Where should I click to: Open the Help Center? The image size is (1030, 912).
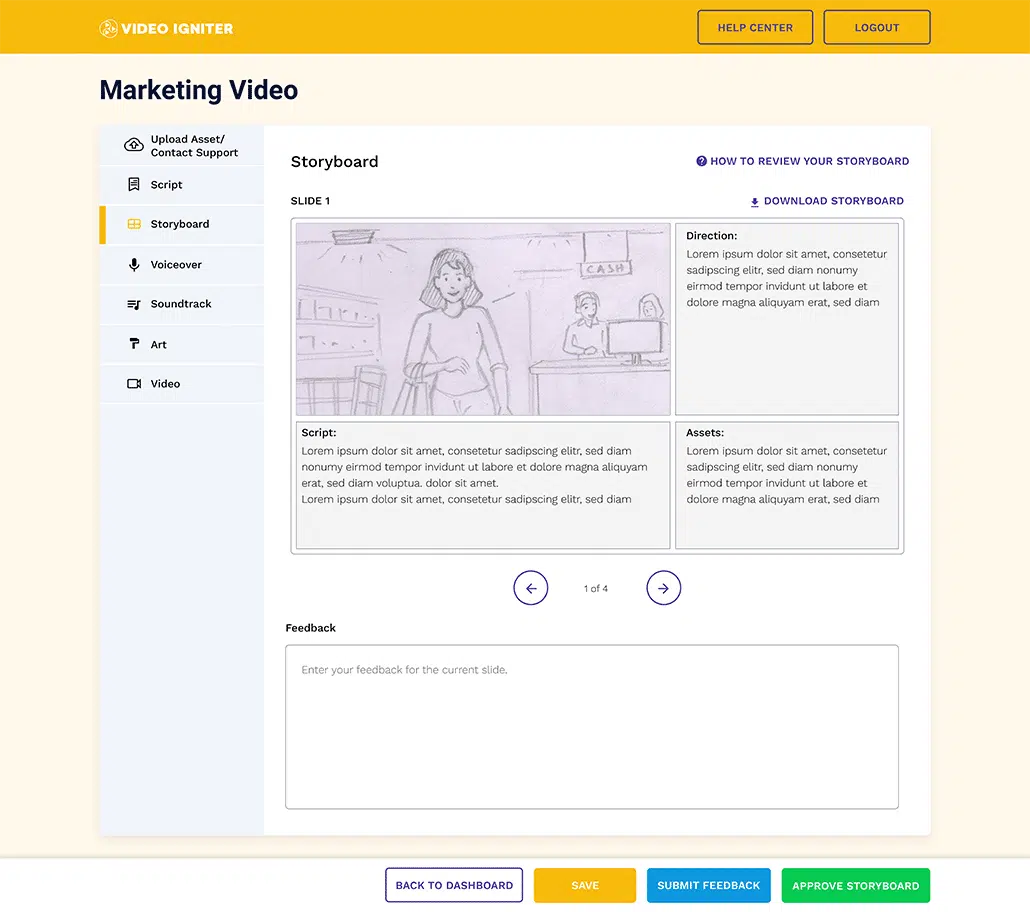[755, 27]
